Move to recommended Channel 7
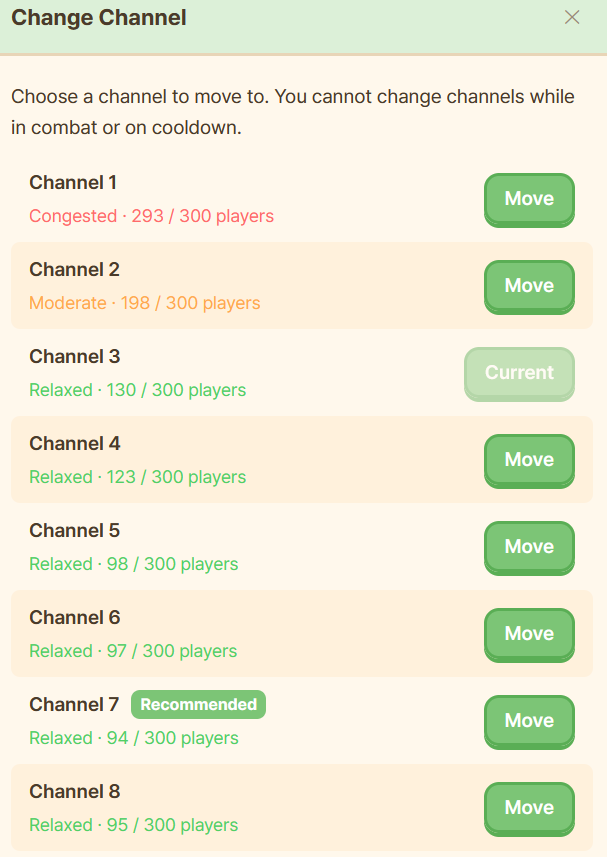This screenshot has height=857, width=607. (x=529, y=721)
